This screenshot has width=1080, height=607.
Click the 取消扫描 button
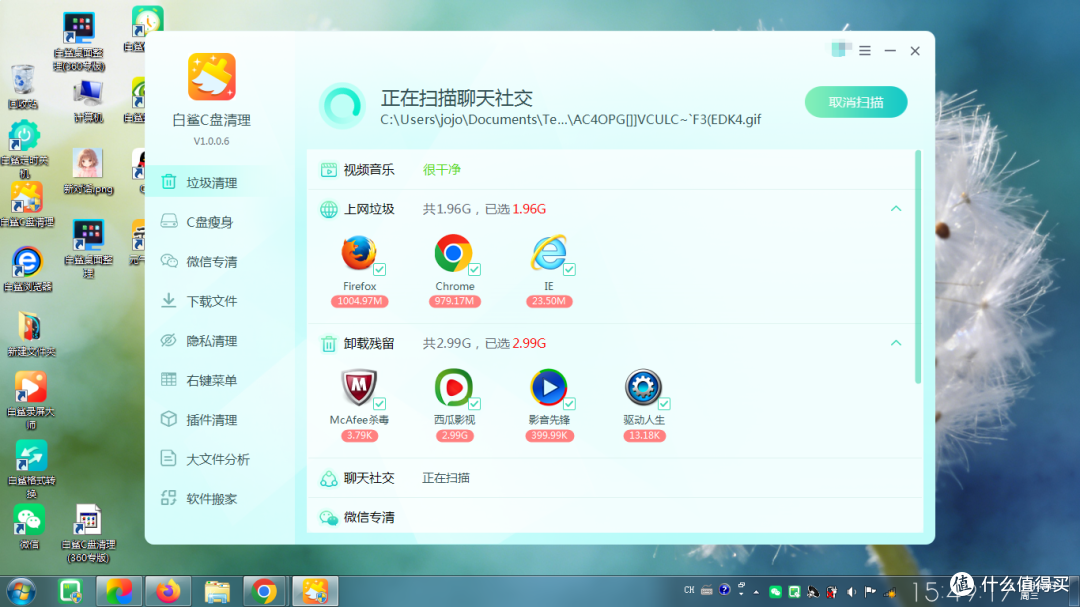click(855, 102)
